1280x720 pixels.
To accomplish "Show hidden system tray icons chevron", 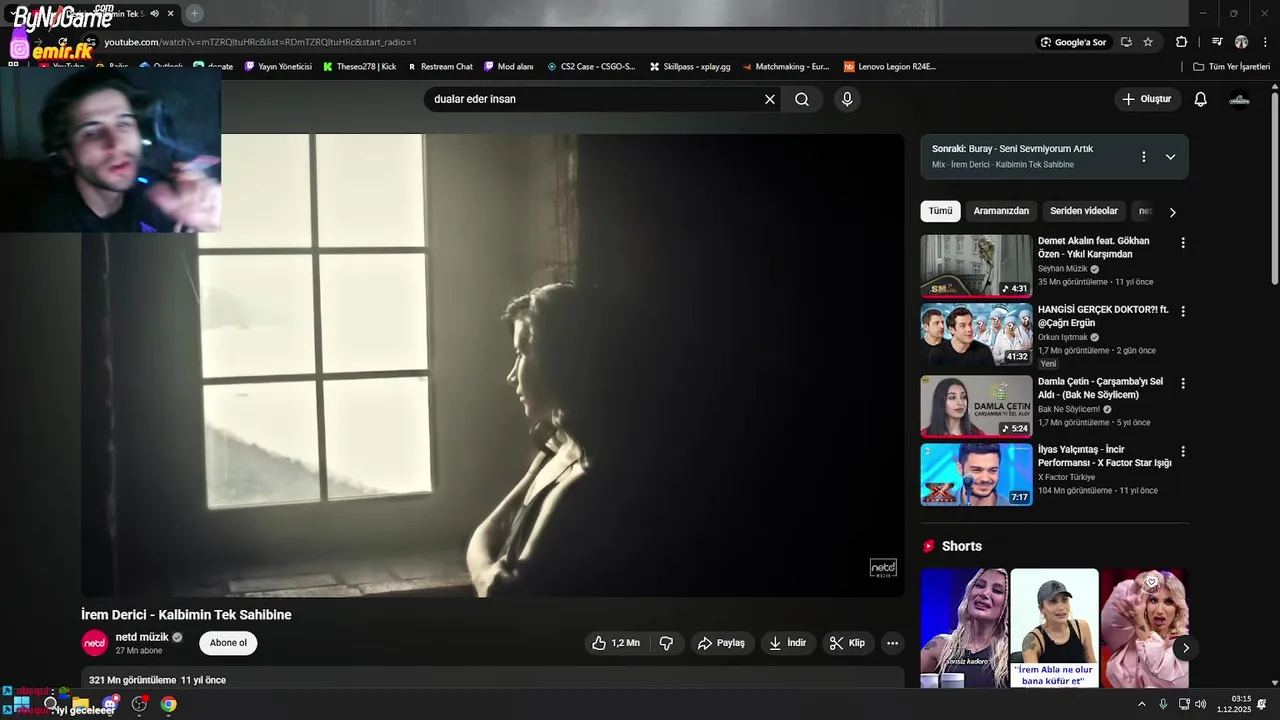I will (x=1142, y=704).
